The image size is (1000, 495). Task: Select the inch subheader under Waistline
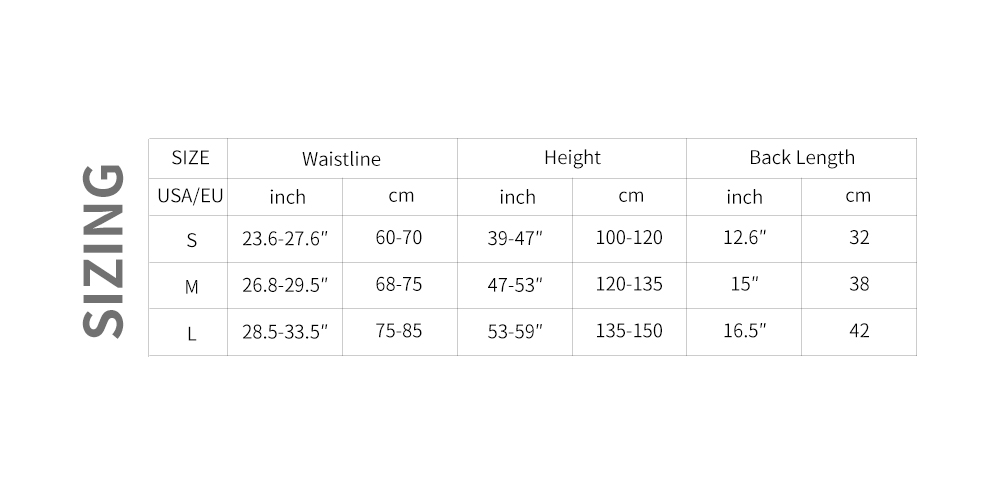[287, 197]
